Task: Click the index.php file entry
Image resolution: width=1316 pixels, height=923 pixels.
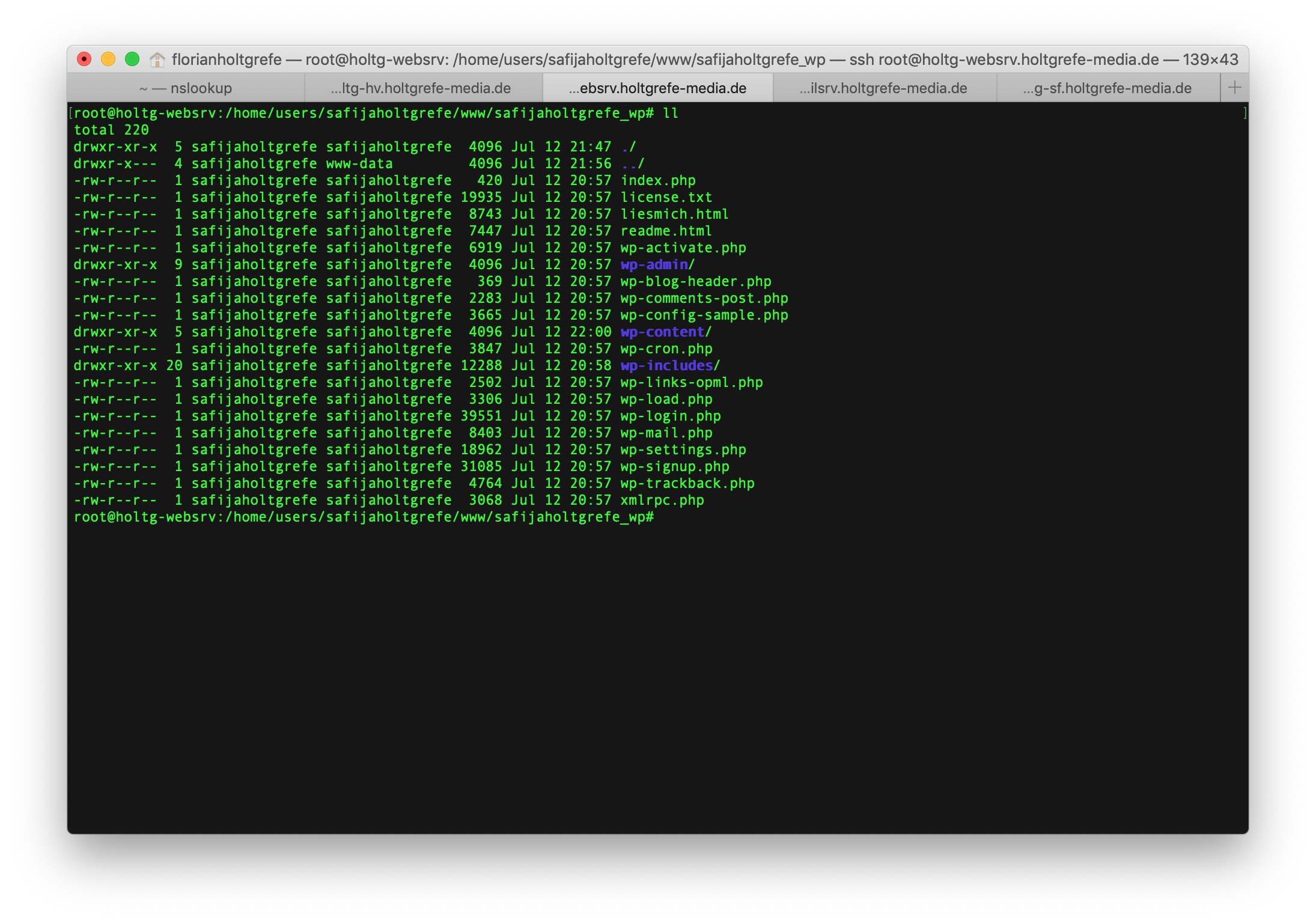Action: (x=658, y=180)
